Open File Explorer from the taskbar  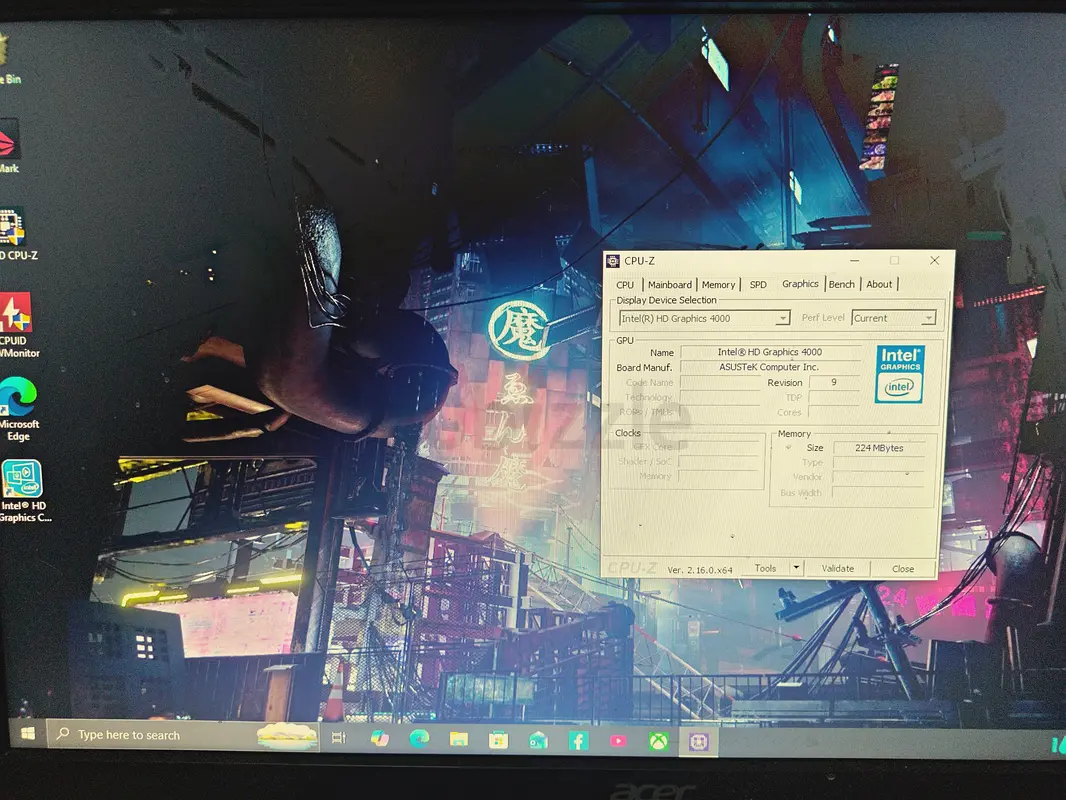(x=458, y=740)
